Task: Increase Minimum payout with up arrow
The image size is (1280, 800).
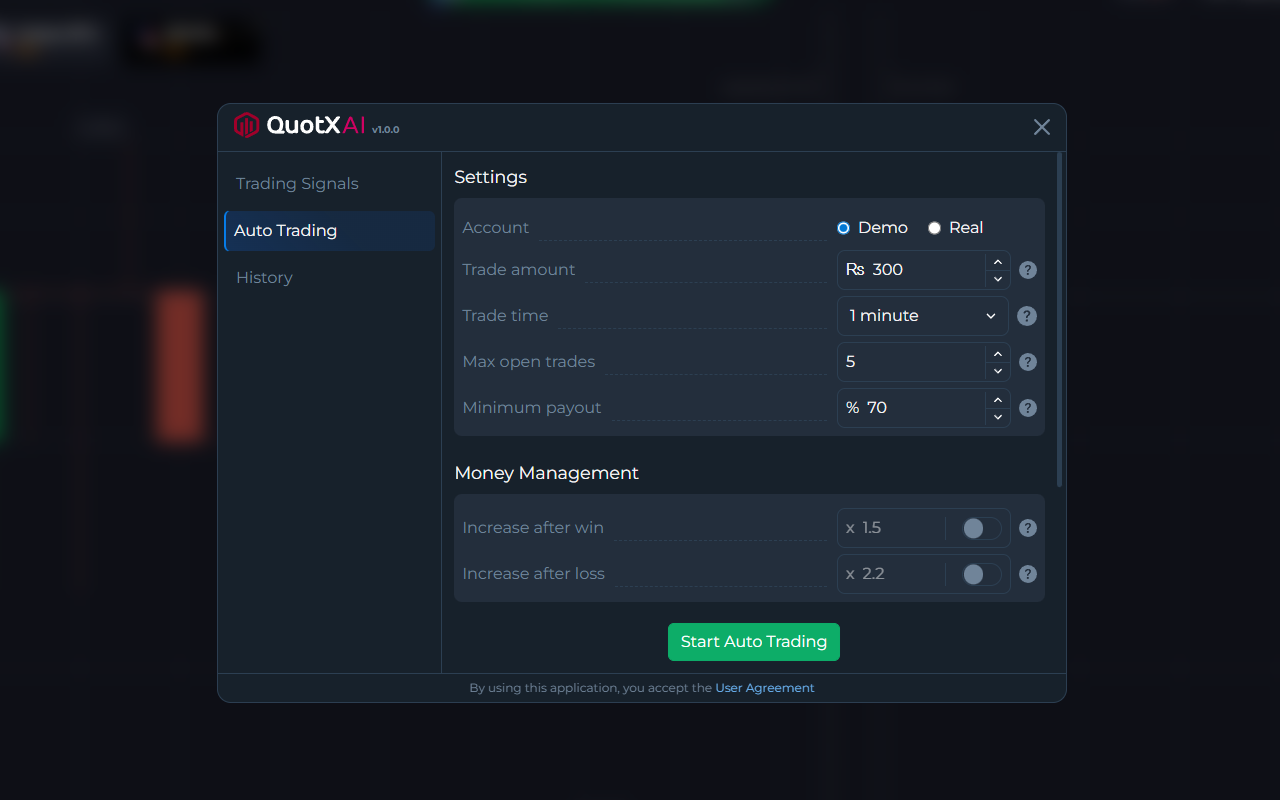Action: [997, 400]
